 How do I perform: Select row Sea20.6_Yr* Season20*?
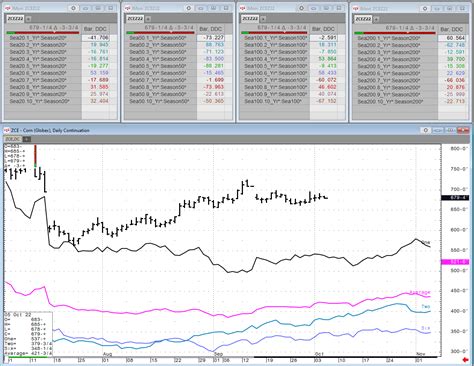coord(44,73)
